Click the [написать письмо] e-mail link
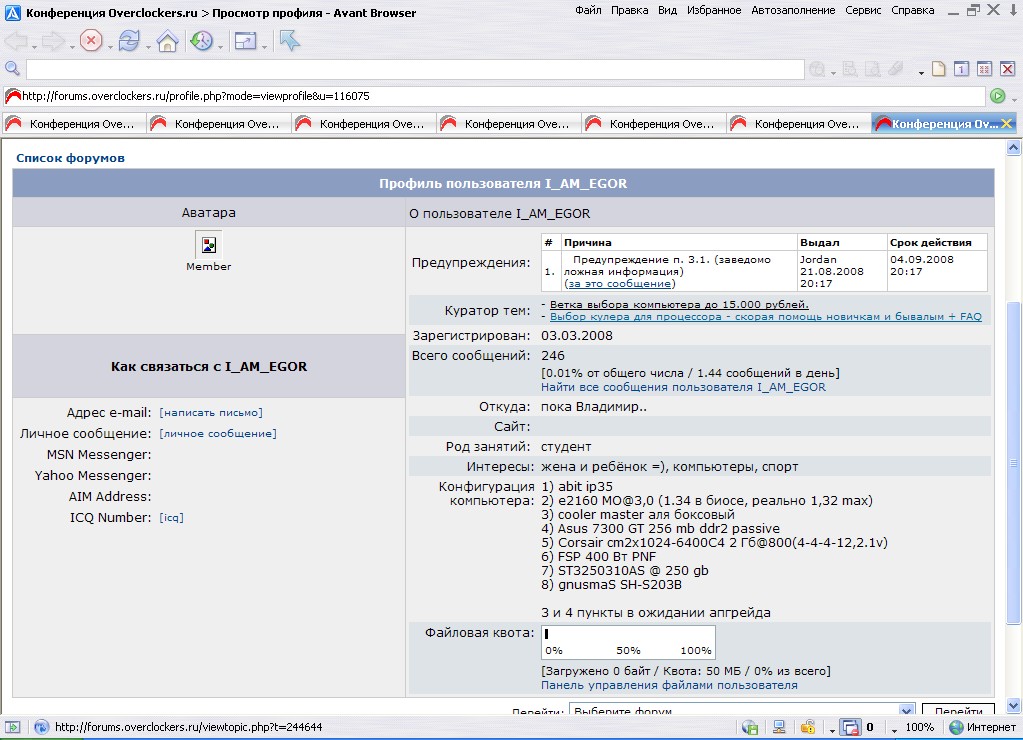This screenshot has height=740, width=1023. [211, 412]
